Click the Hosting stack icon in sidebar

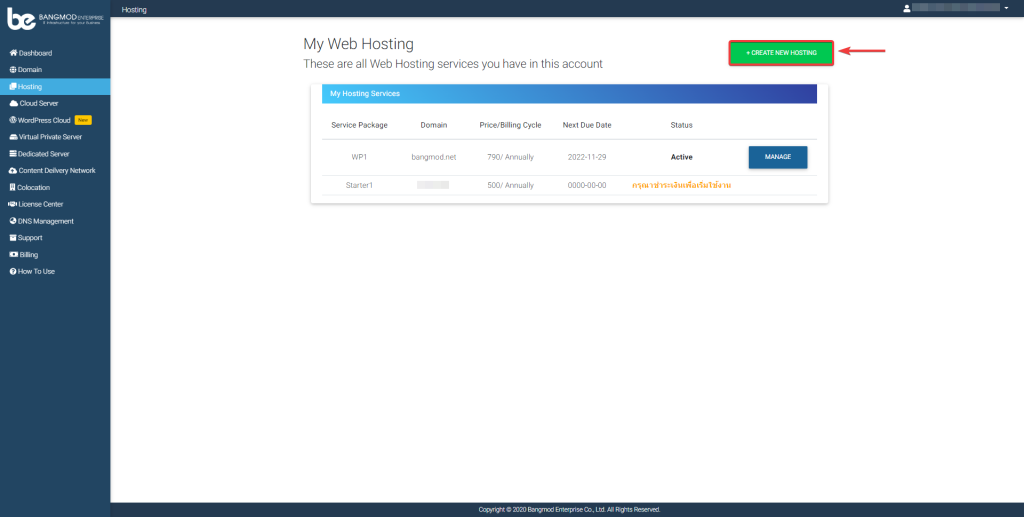click(x=13, y=87)
